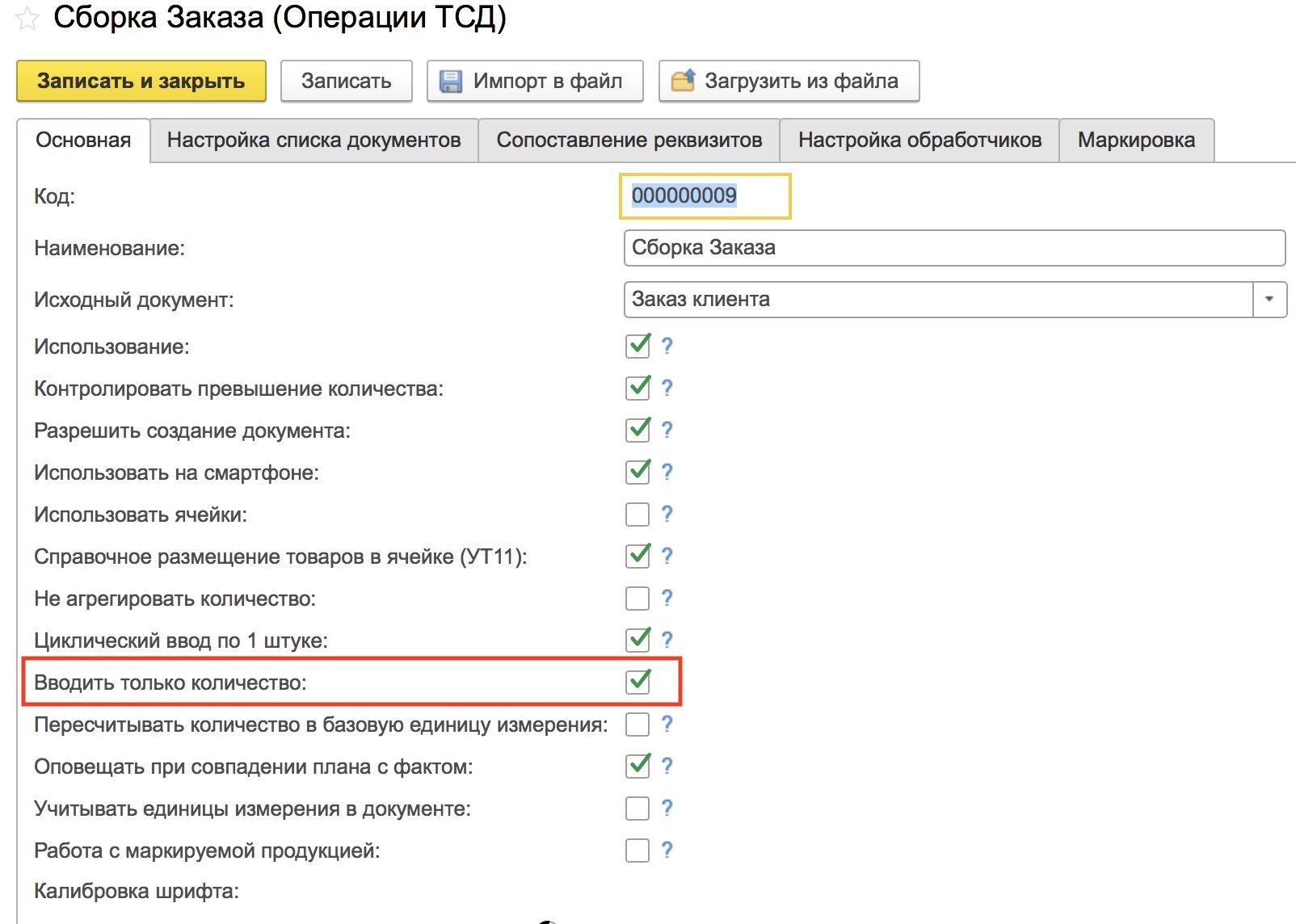Screen dimensions: 1296x924
Task: Open help for Использовать ячейки
Action: 667,514
